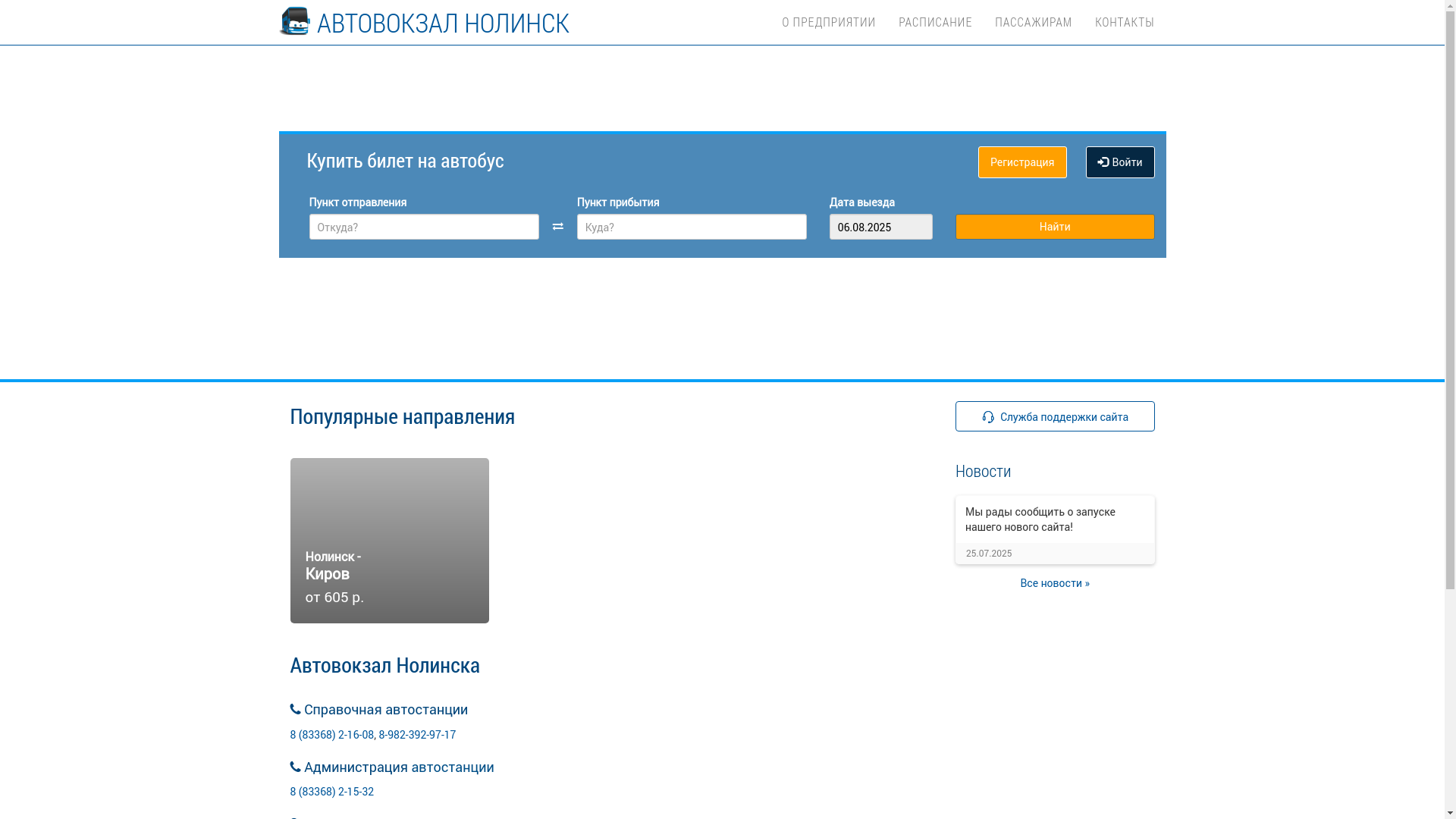
Task: Click the Найти search button
Action: tap(1055, 227)
